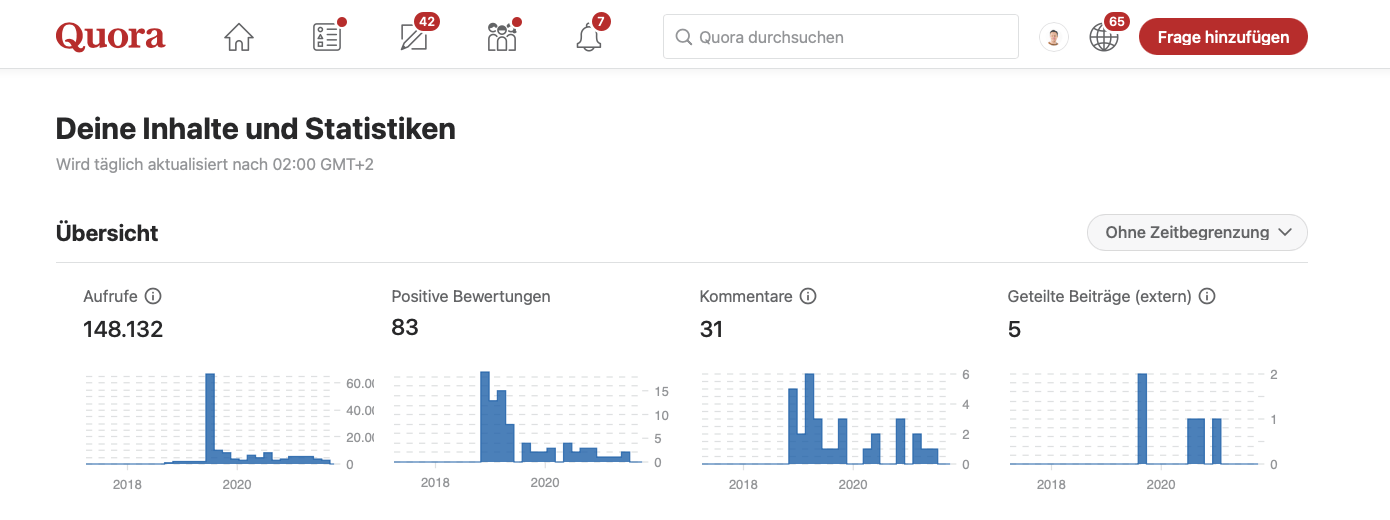Click the Quora logo
1390x520 pixels.
click(x=110, y=37)
